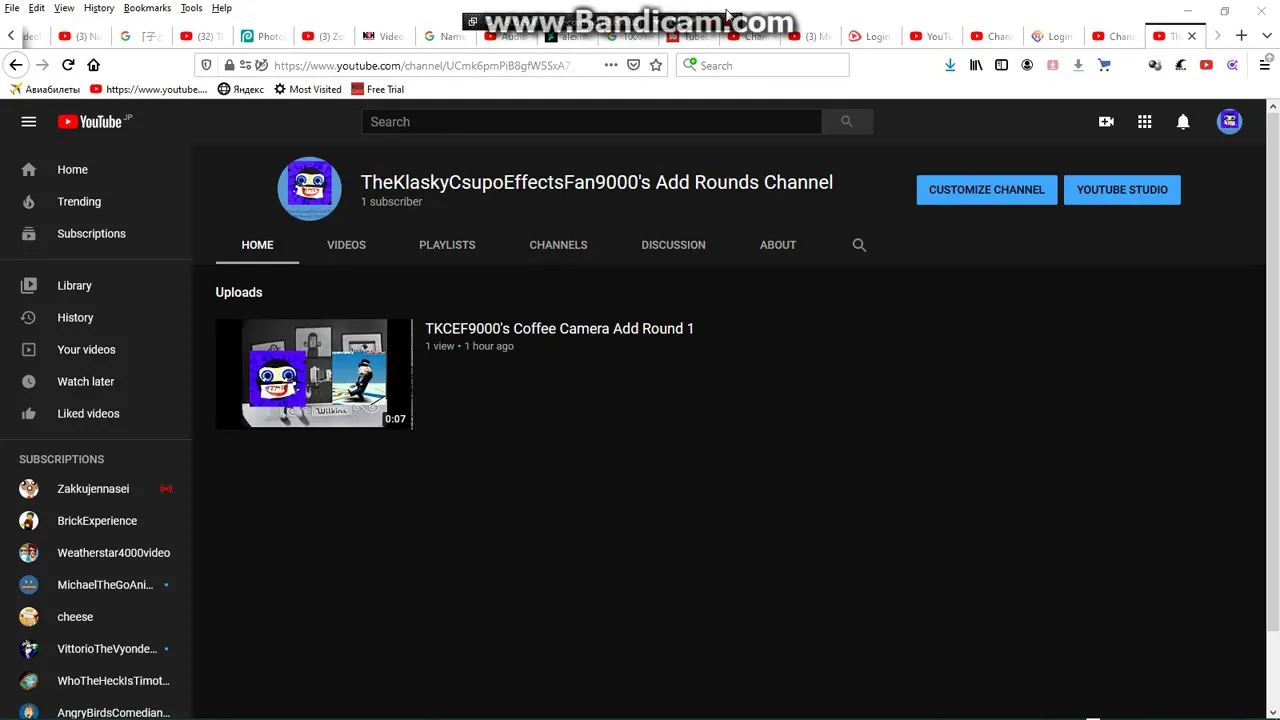The height and width of the screenshot is (720, 1280).
Task: Open the cheese subscription channel
Action: pos(96,617)
